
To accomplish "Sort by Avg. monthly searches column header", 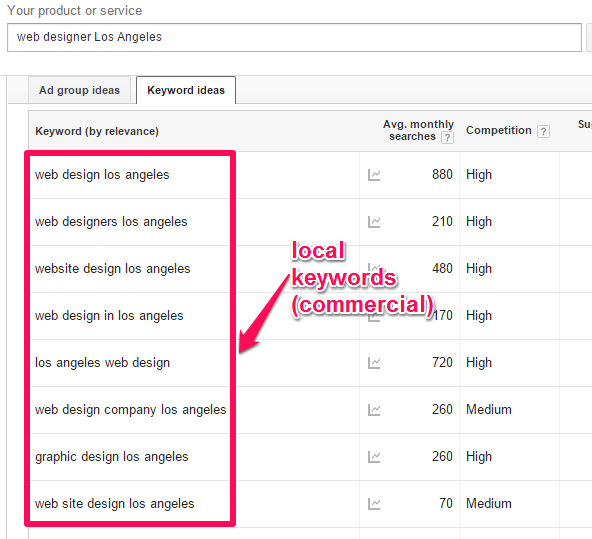I will 418,130.
